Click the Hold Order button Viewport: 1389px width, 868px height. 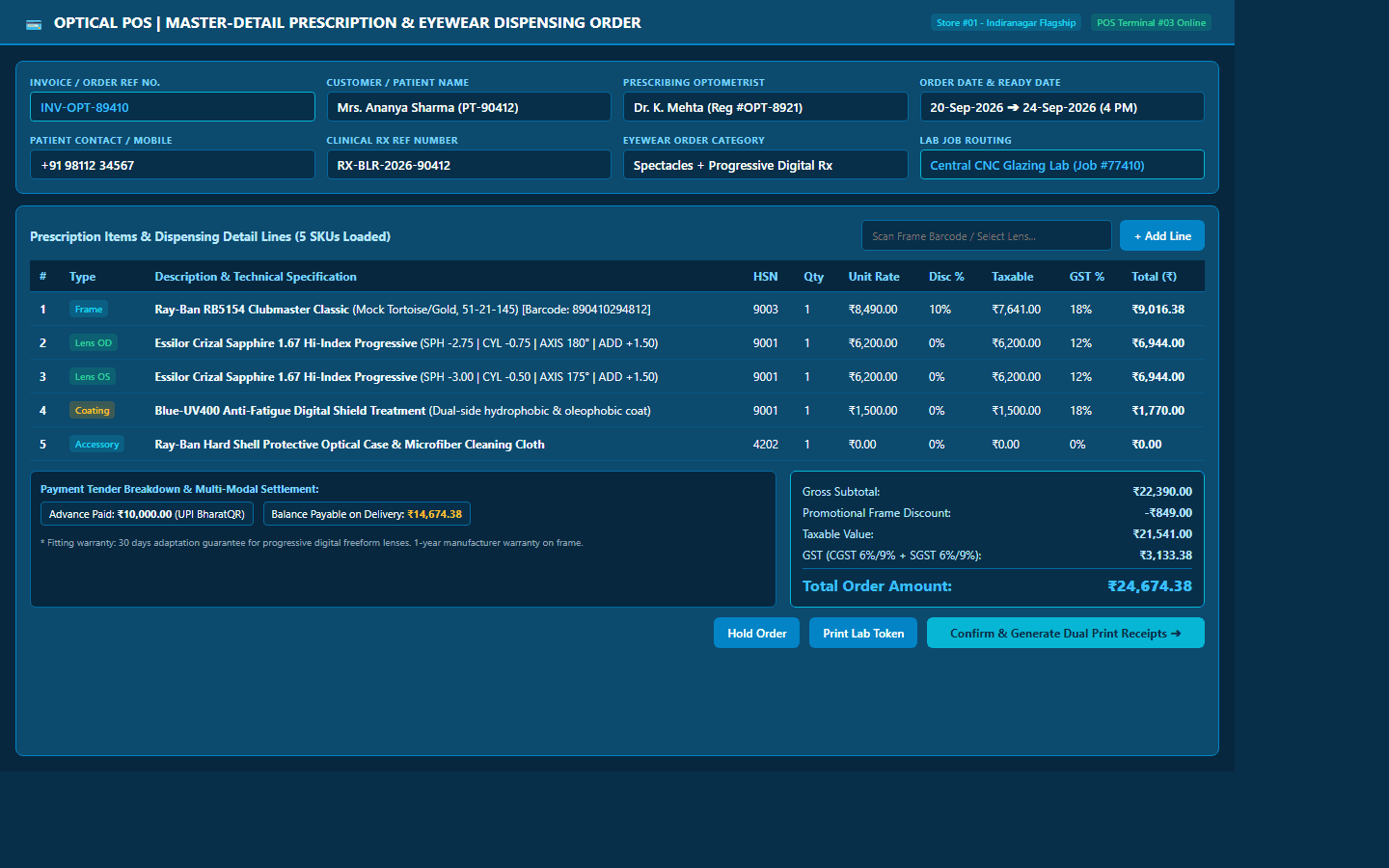tap(757, 633)
